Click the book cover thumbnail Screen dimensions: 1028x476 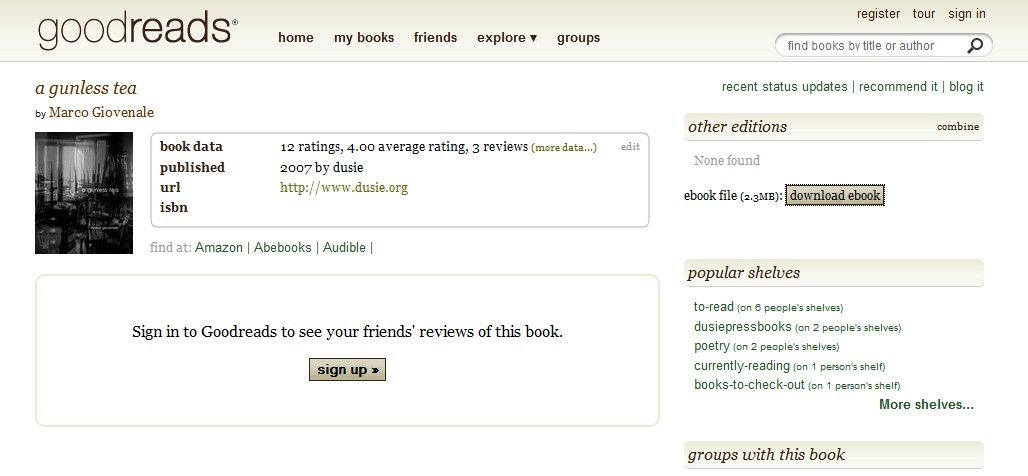pos(84,193)
